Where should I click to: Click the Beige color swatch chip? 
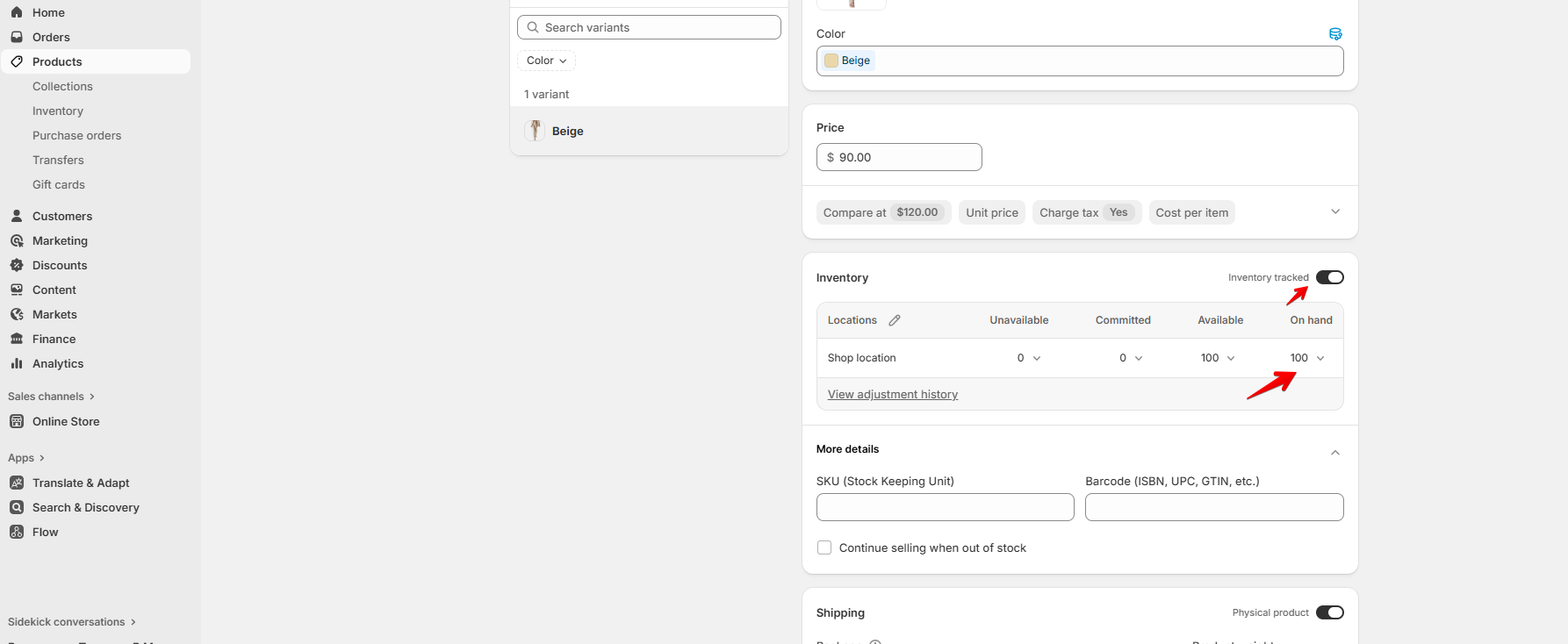click(847, 61)
